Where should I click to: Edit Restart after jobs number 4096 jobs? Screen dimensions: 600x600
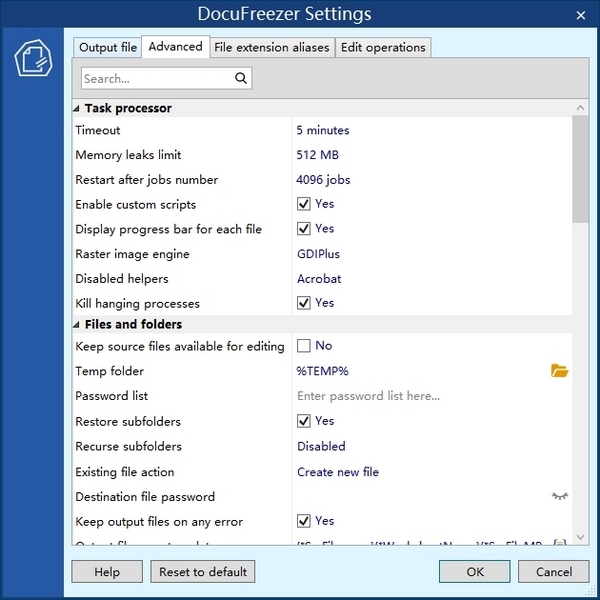[323, 180]
